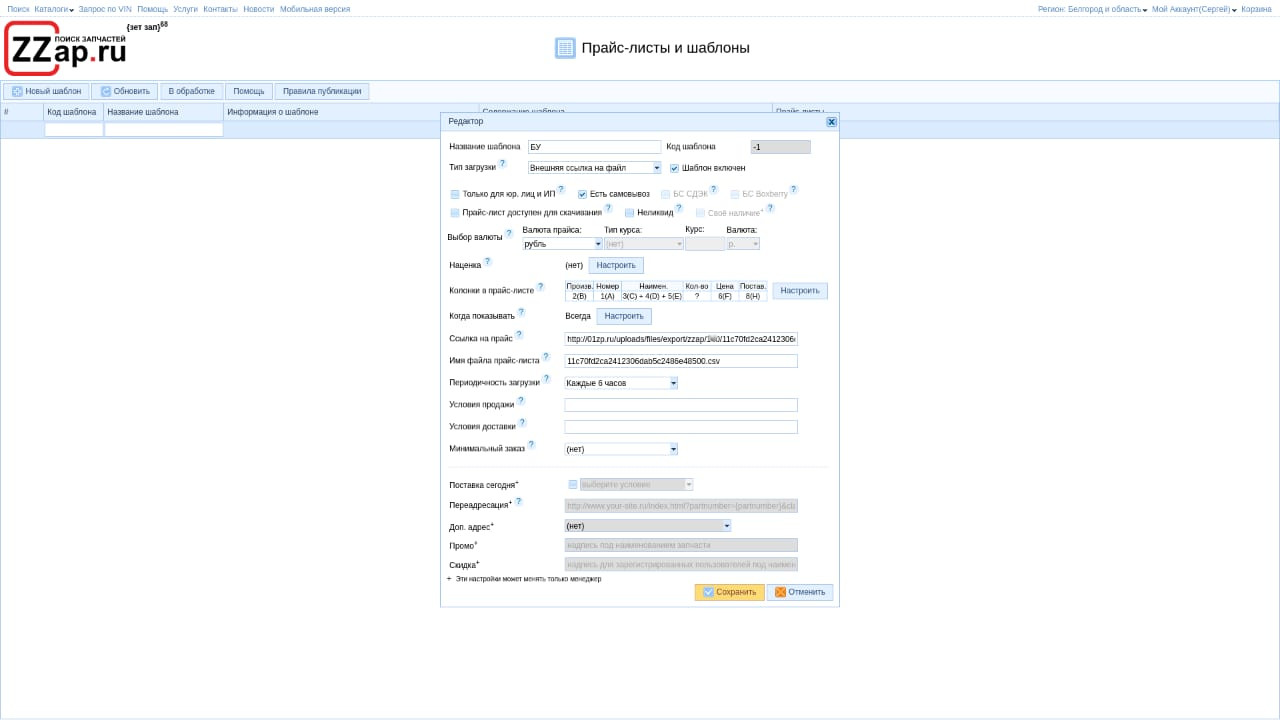1280x720 pixels.
Task: Click help icon next to Тип загрузки
Action: (503, 164)
